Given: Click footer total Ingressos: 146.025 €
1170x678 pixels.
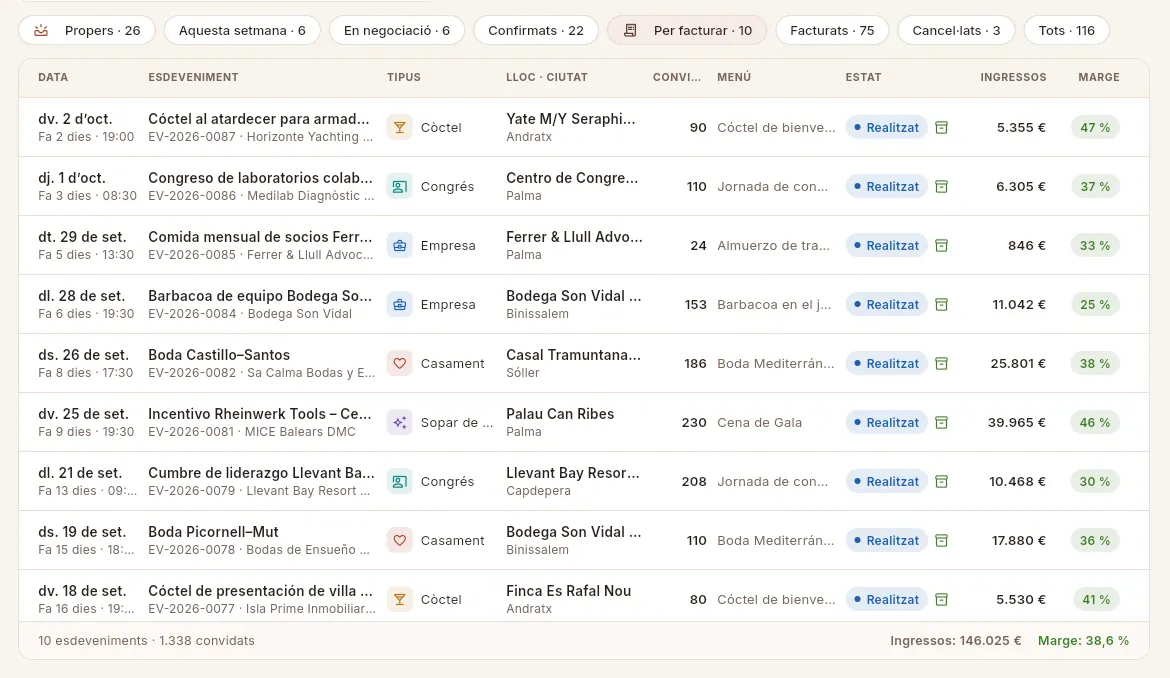Looking at the screenshot, I should (x=955, y=641).
